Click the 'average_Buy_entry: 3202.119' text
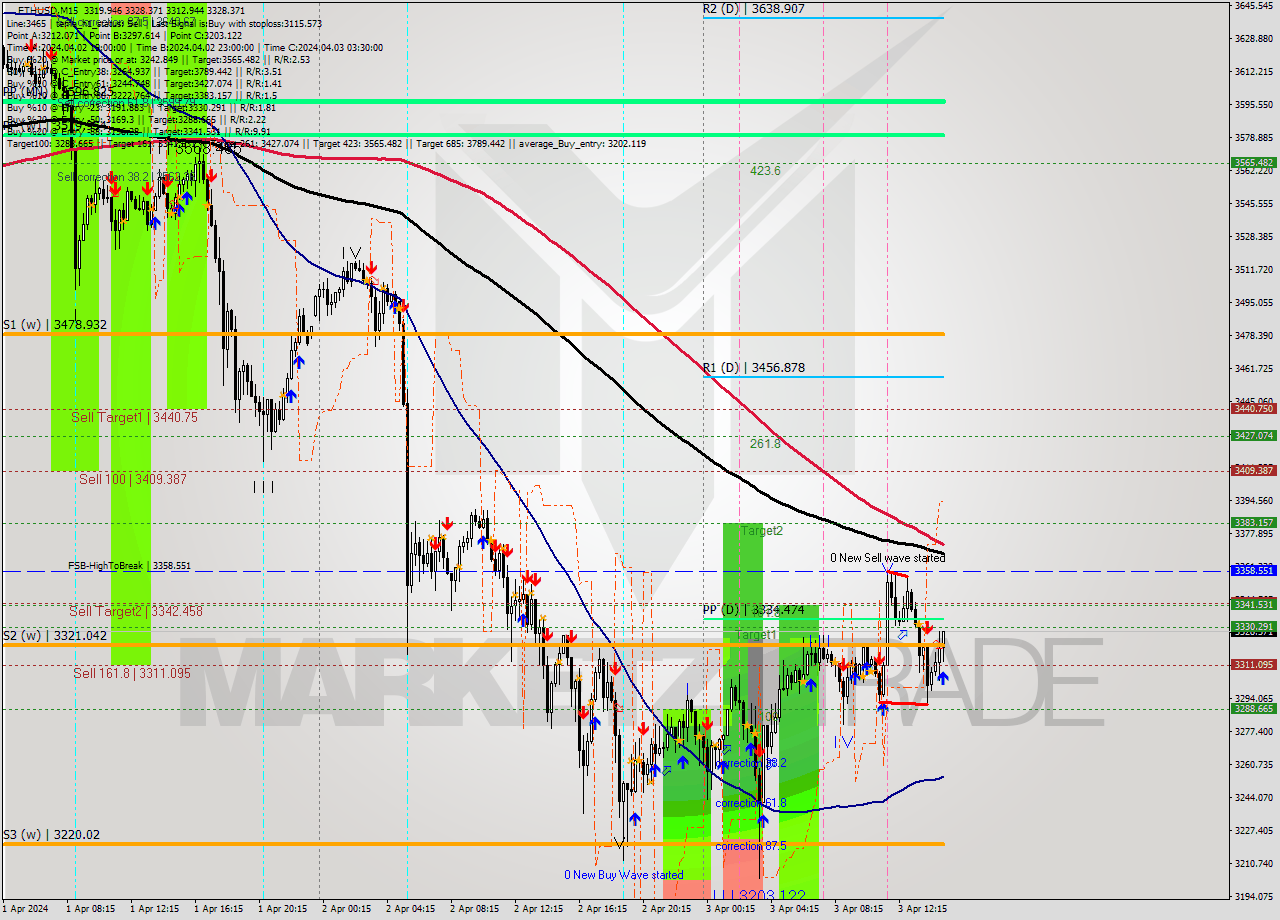Viewport: 1280px width, 920px height. pyautogui.click(x=583, y=144)
